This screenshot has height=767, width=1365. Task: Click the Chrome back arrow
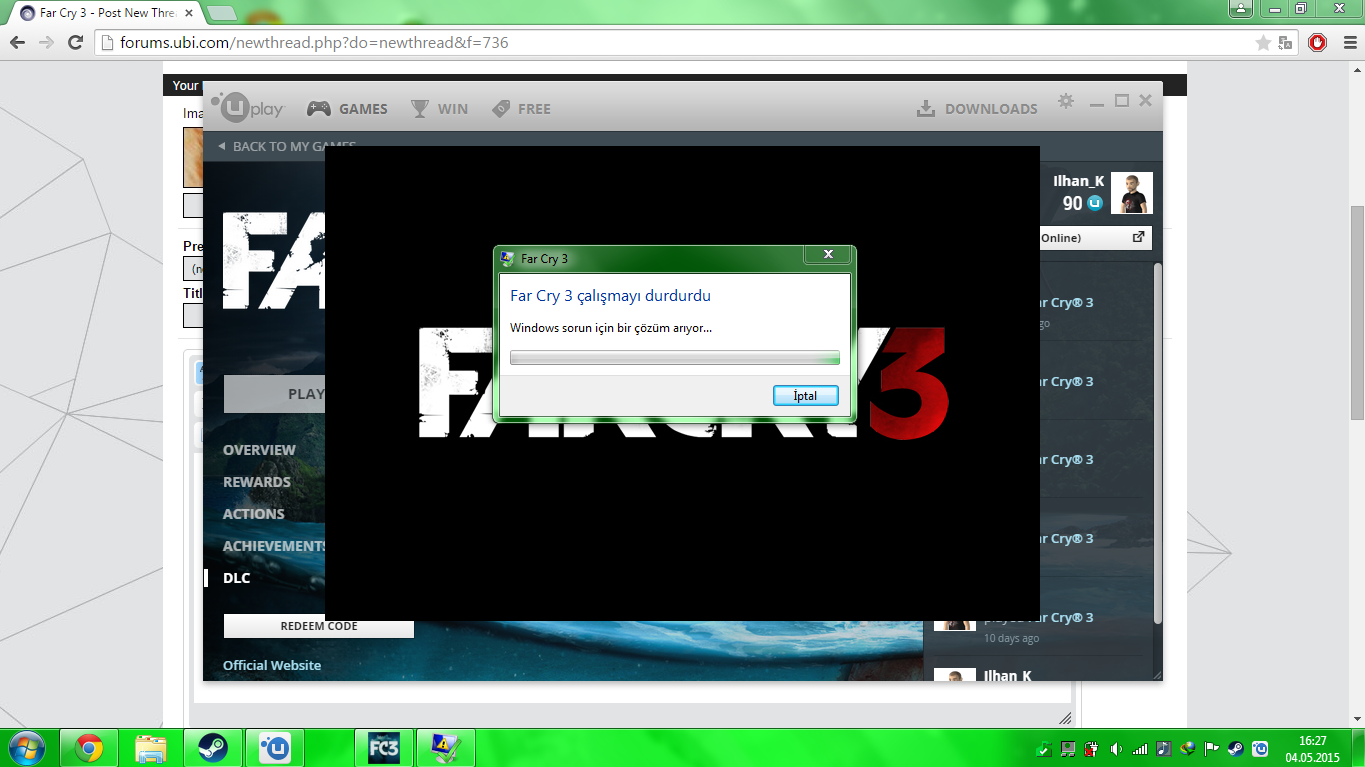(x=18, y=43)
